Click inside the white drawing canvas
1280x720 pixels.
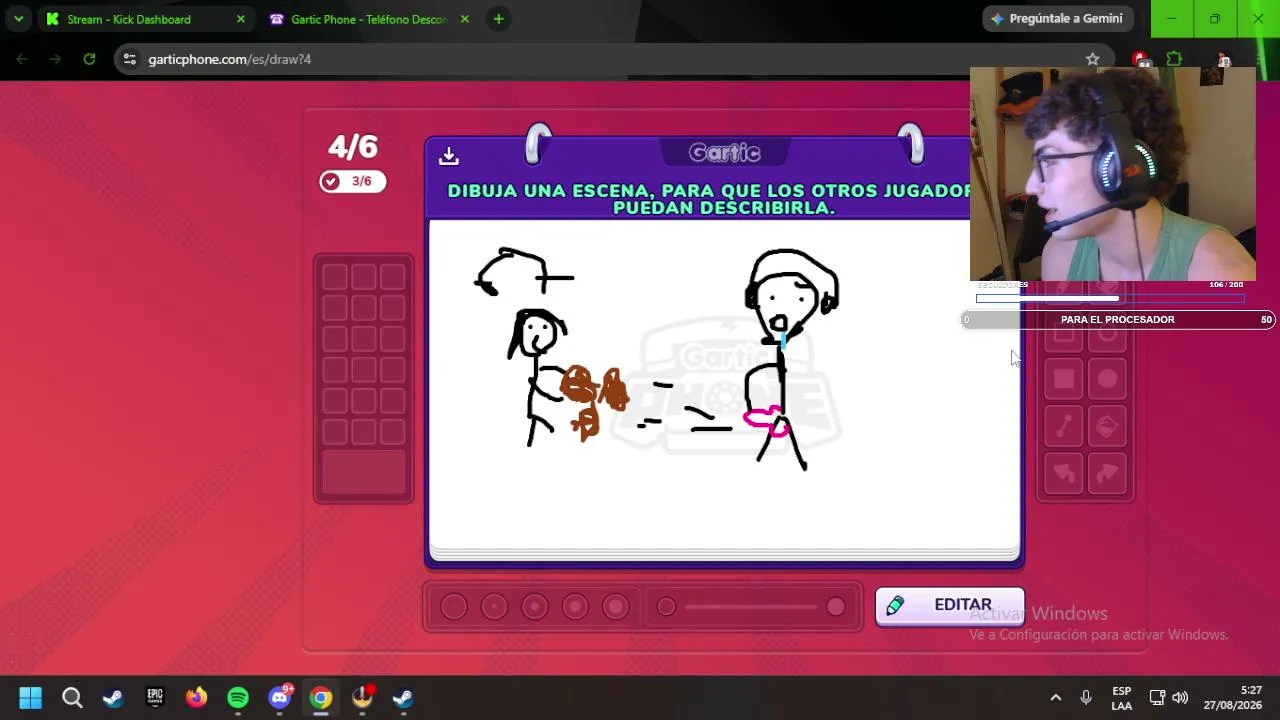coord(724,385)
